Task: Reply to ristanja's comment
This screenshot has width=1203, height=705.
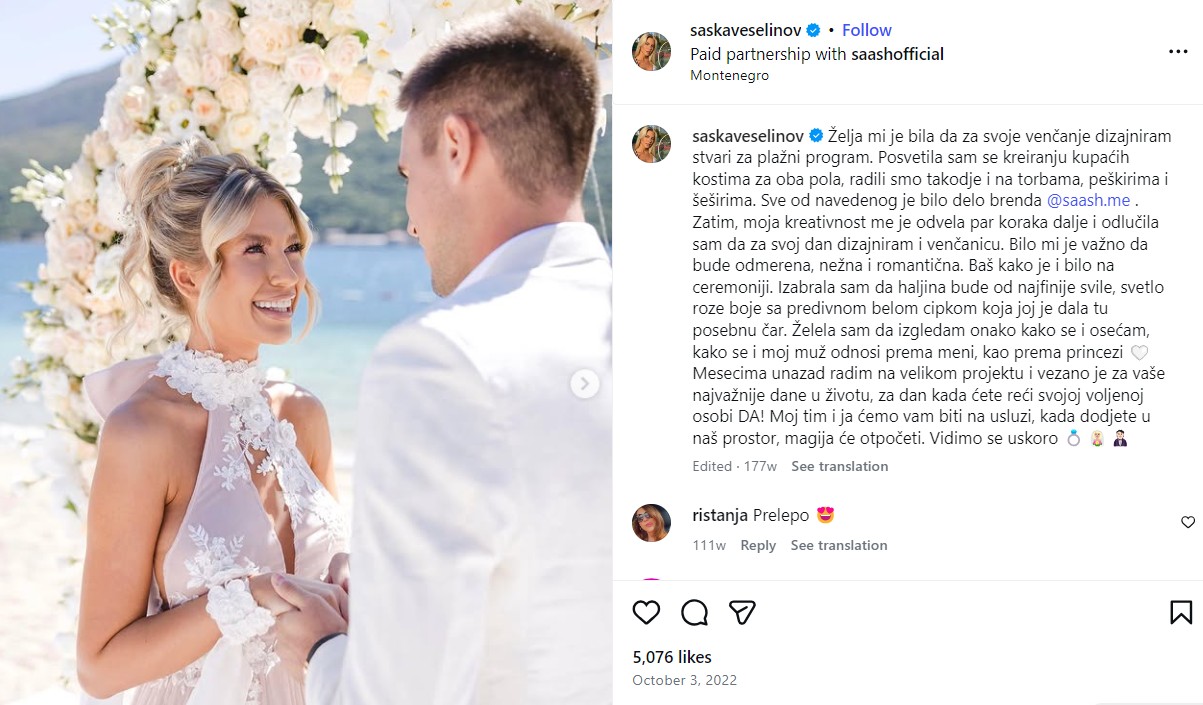Action: click(x=758, y=545)
